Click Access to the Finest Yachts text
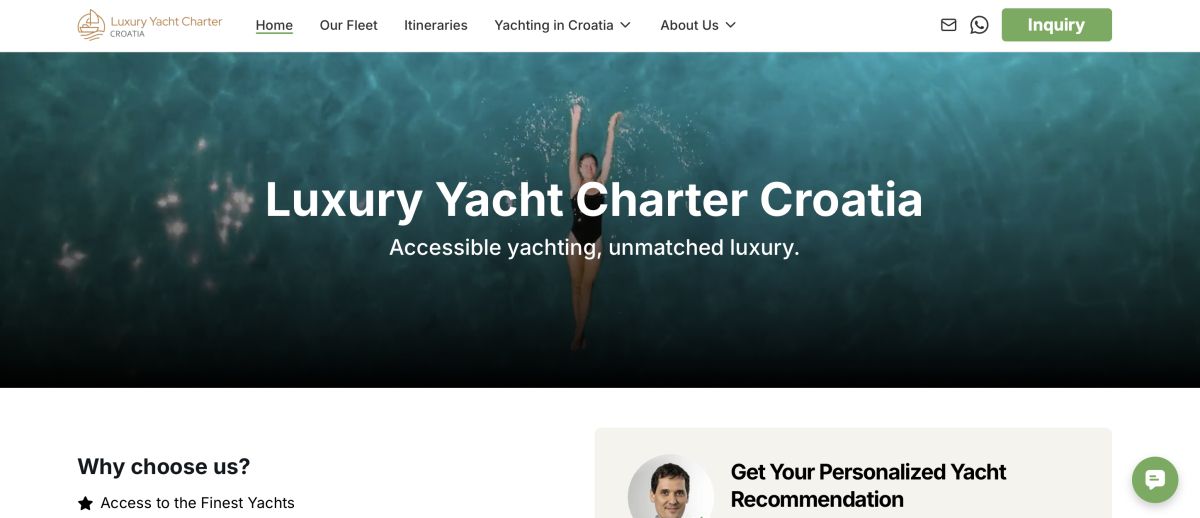This screenshot has height=518, width=1200. [x=198, y=503]
